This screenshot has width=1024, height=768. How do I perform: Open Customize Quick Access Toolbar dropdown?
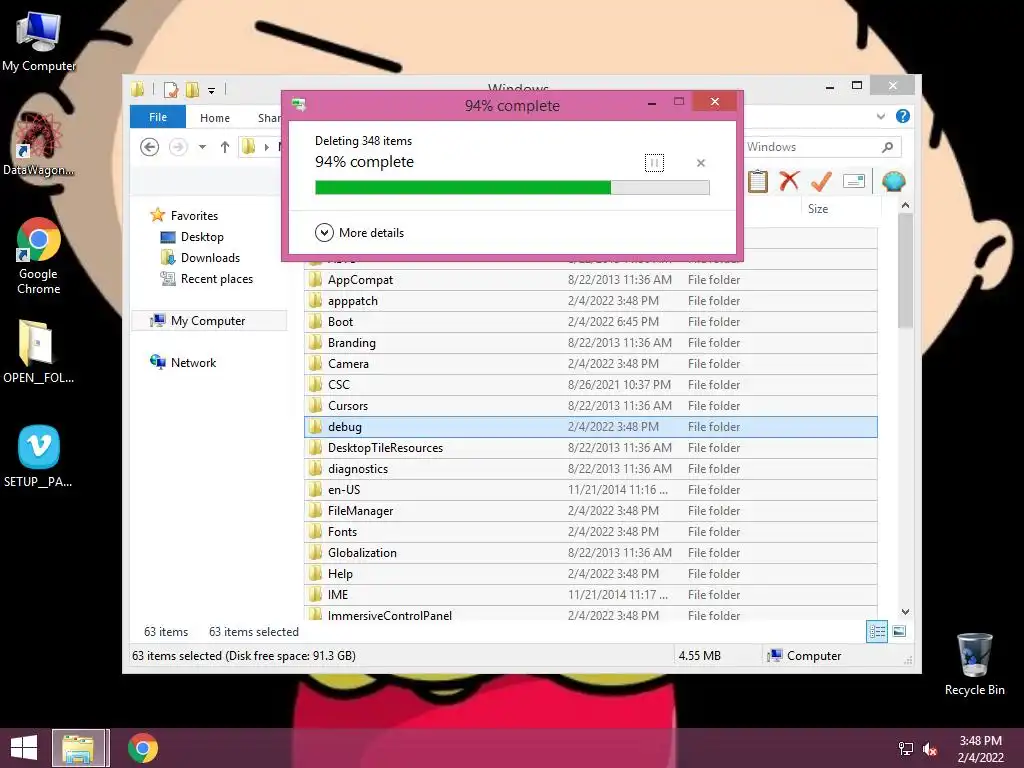(212, 90)
